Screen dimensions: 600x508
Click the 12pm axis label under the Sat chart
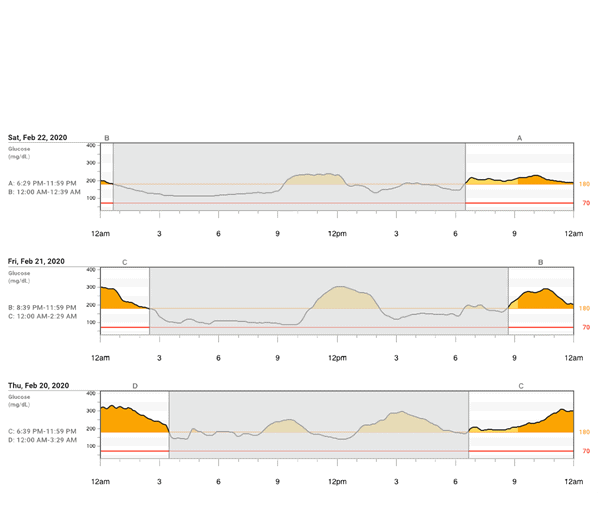click(337, 234)
